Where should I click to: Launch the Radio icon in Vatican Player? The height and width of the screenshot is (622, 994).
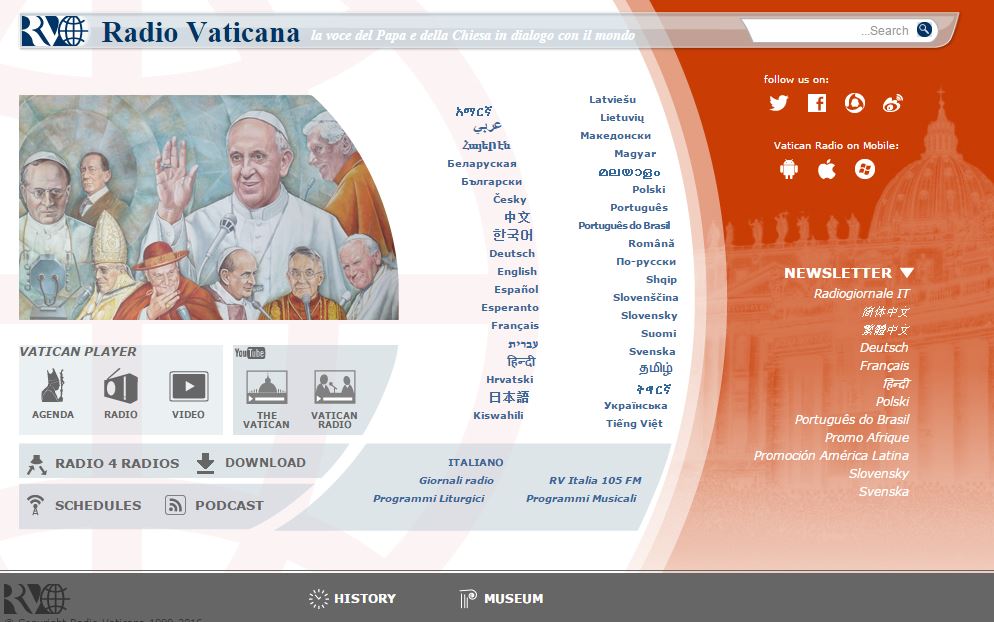tap(120, 386)
